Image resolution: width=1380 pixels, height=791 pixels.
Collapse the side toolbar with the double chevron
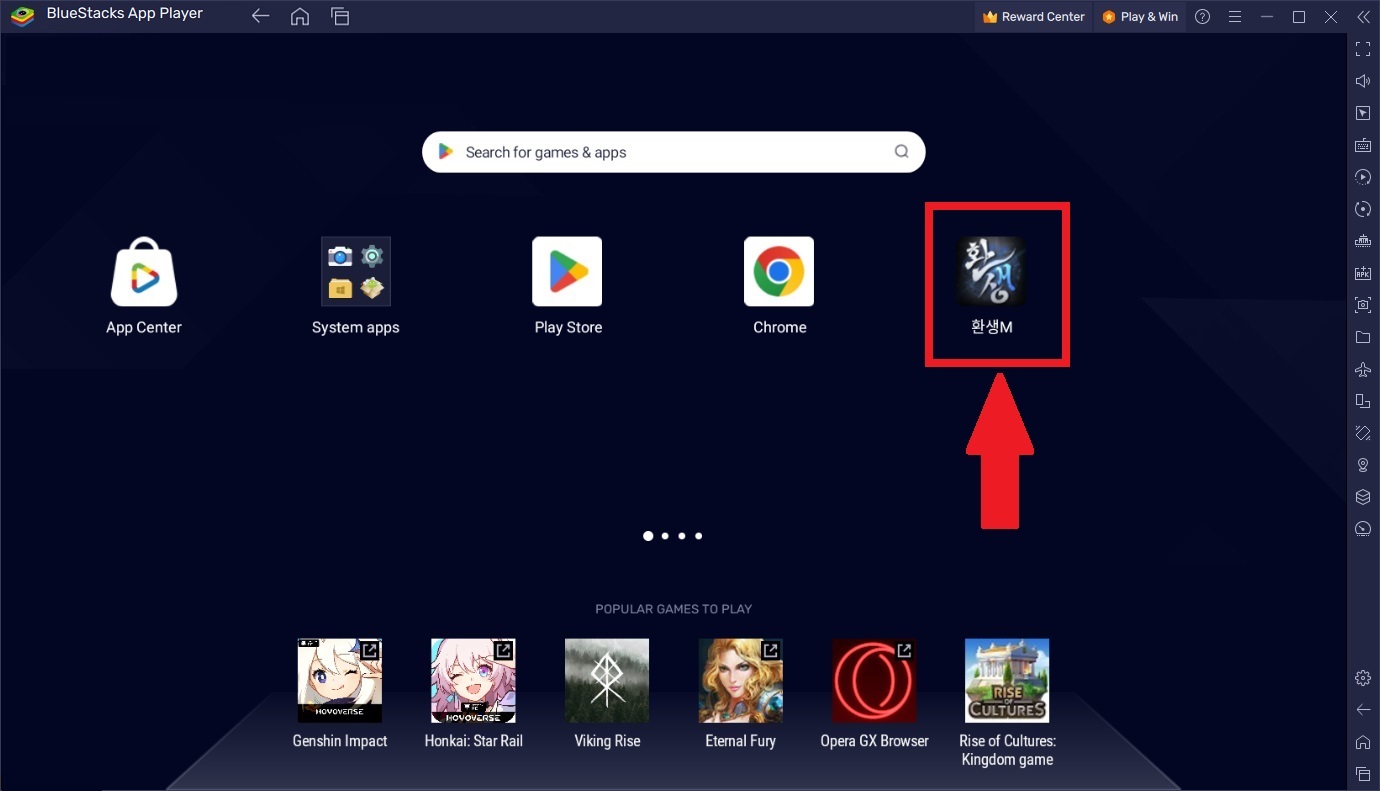coord(1363,17)
